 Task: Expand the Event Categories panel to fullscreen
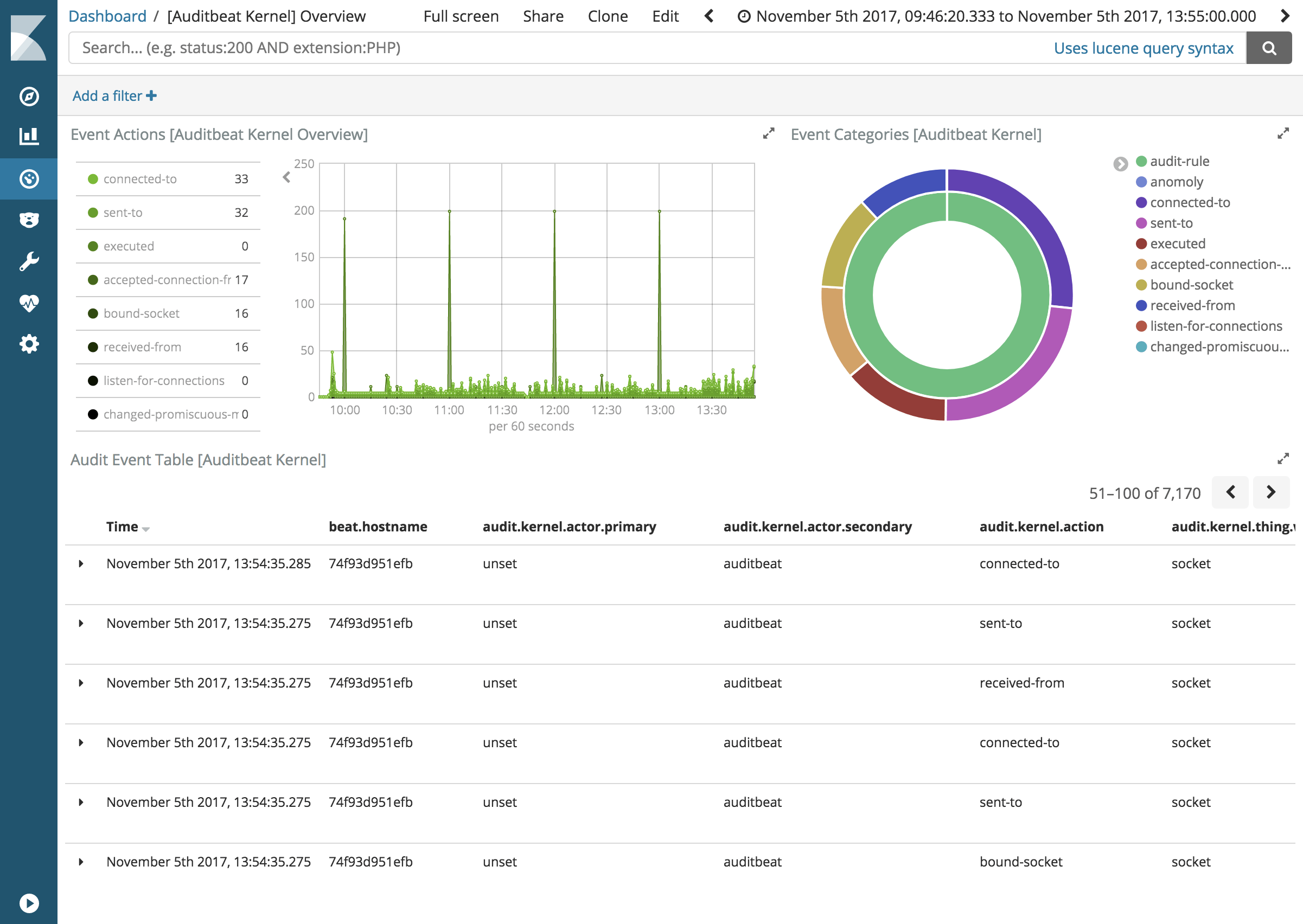click(x=1282, y=134)
